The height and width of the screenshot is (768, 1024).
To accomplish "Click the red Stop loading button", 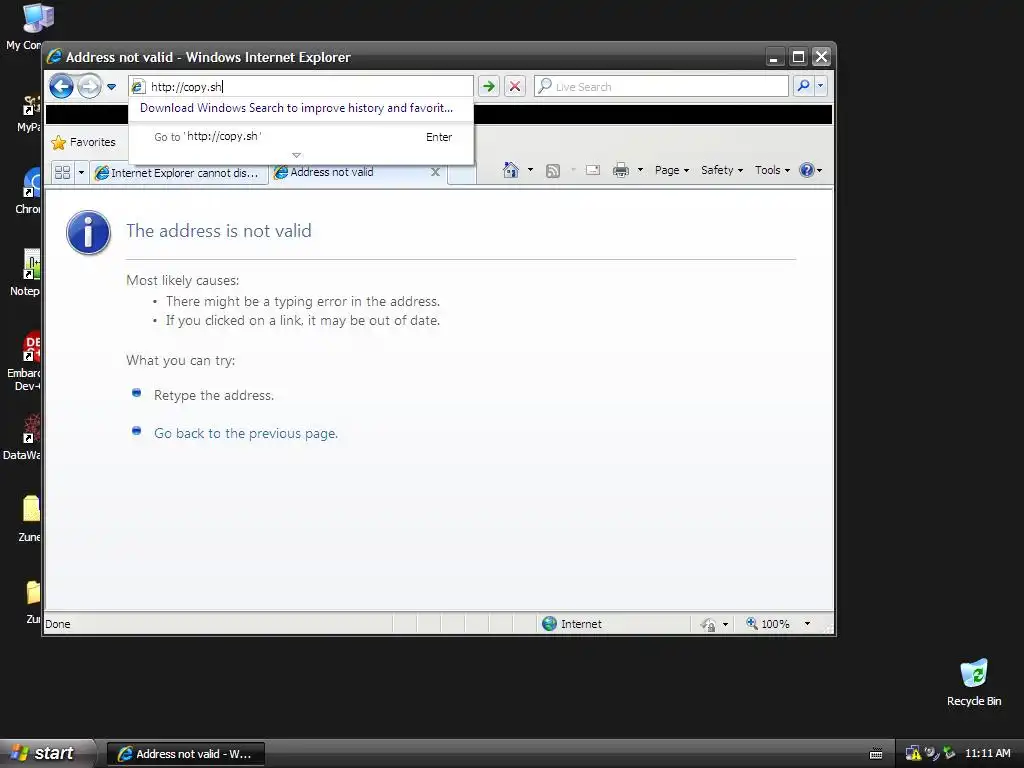I will tap(515, 86).
